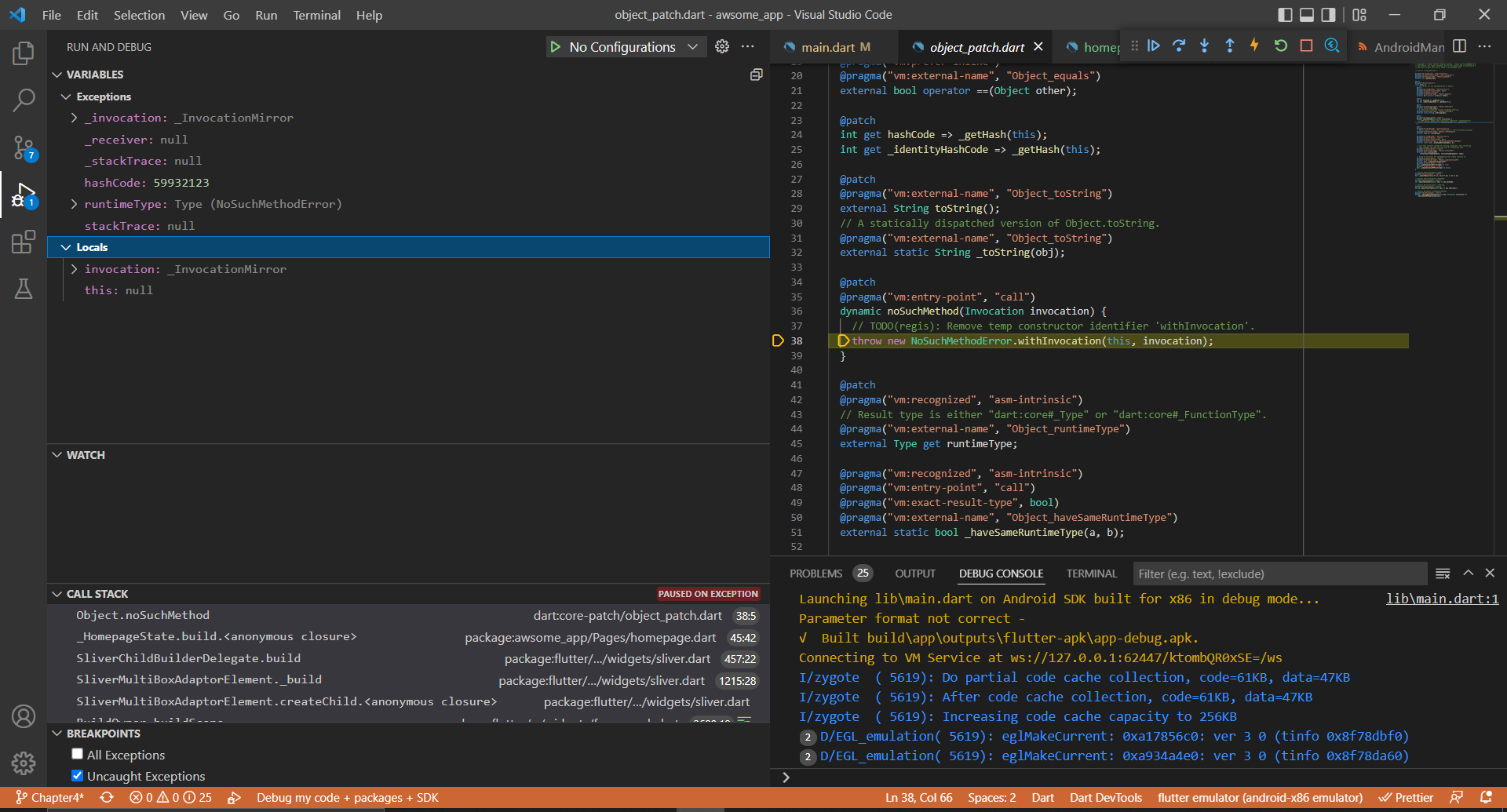The image size is (1507, 812).
Task: Stop the debug session
Action: [1306, 46]
